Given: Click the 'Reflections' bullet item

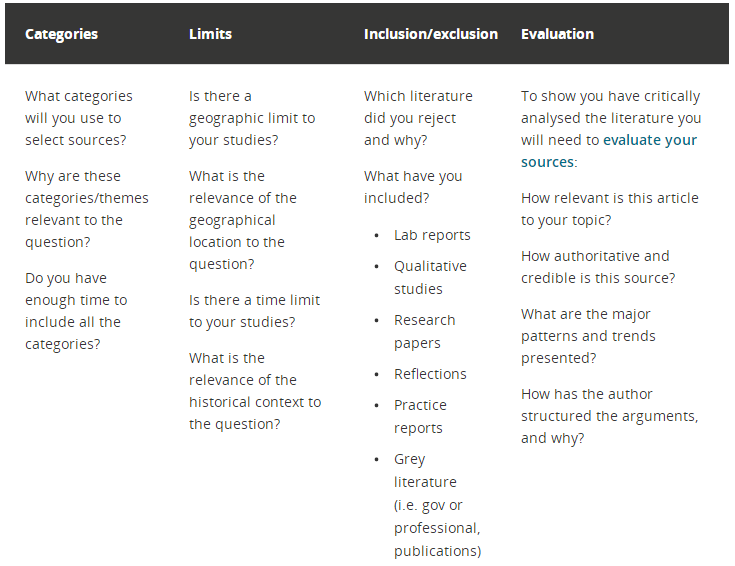Looking at the screenshot, I should (430, 374).
